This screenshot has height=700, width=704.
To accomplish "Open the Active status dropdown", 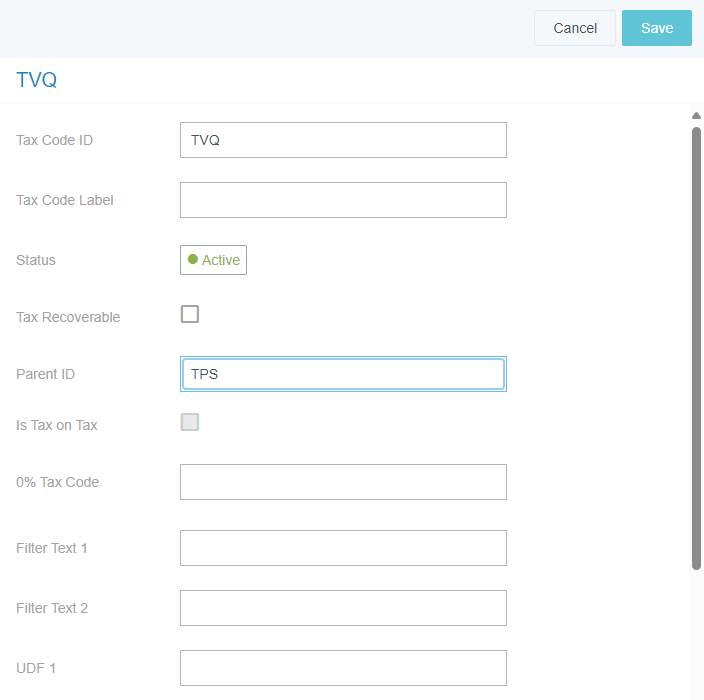I will (x=213, y=260).
